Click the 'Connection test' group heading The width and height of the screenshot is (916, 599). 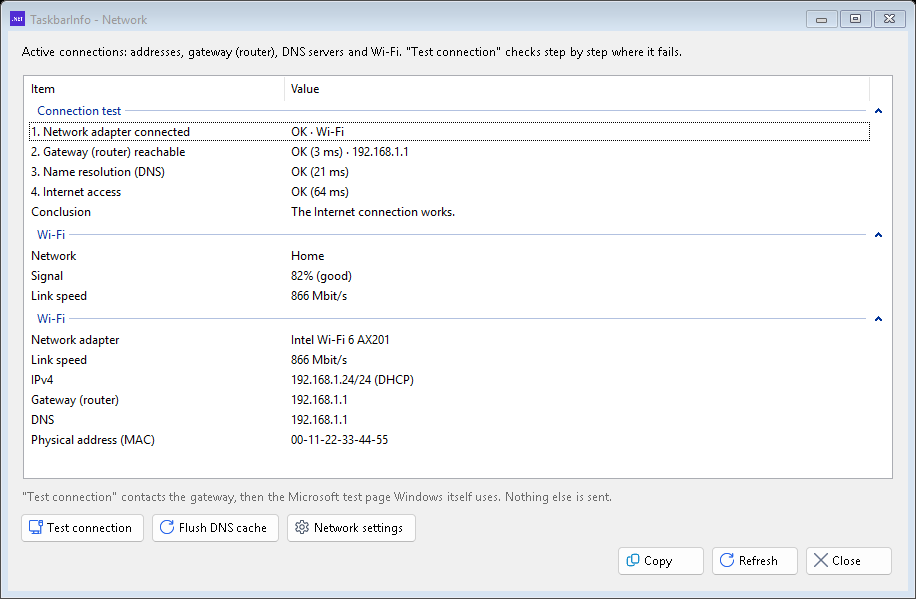[x=79, y=111]
